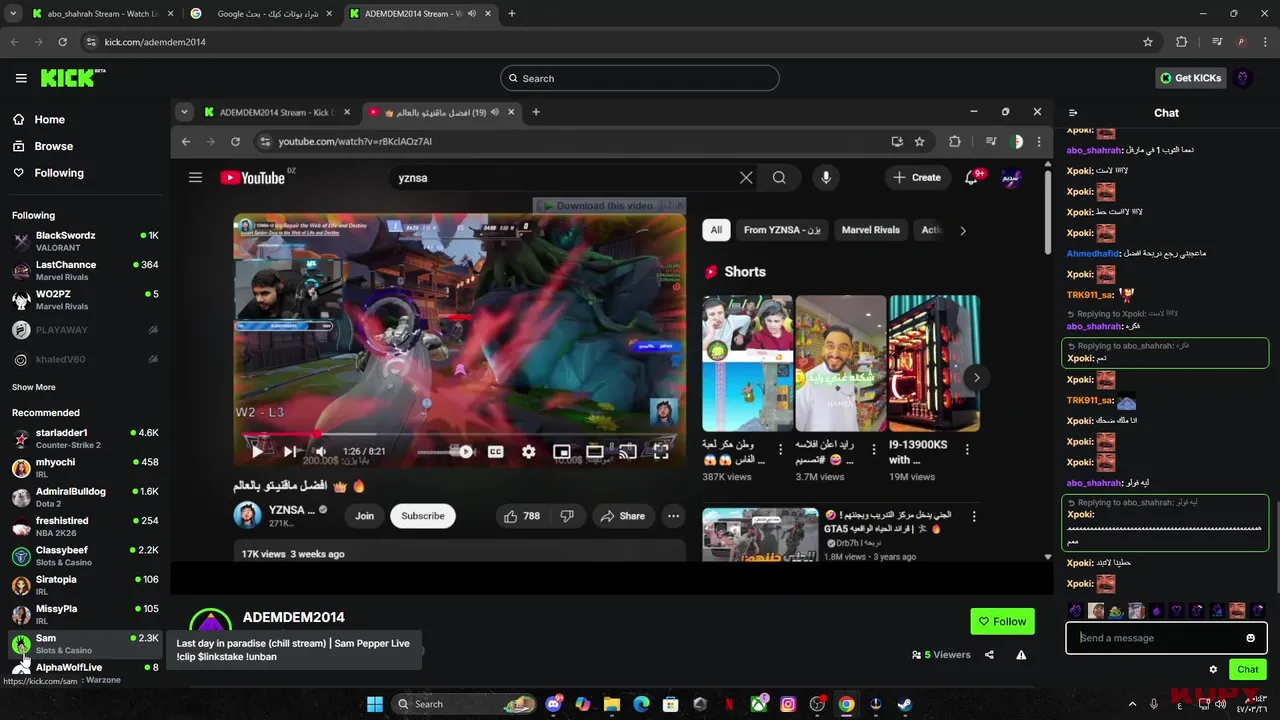Viewport: 1280px width, 720px height.
Task: Switch to abo_shahrah Stream browser tab
Action: (100, 14)
